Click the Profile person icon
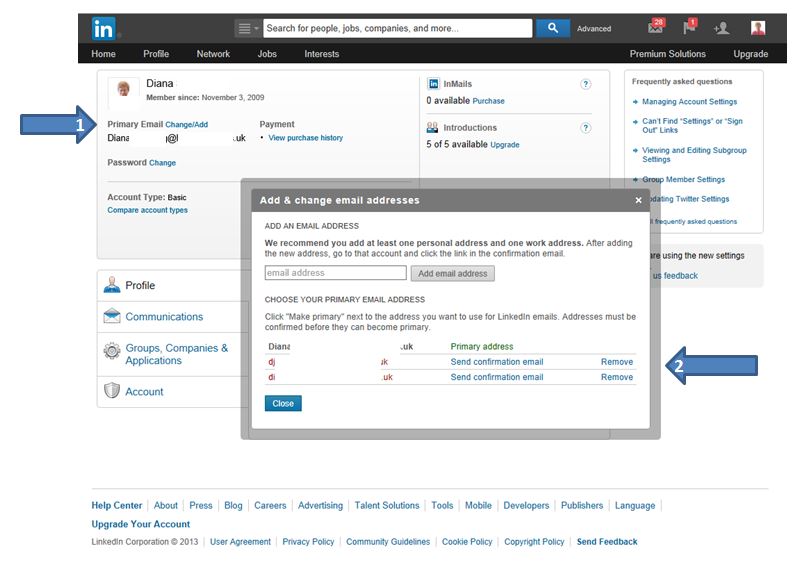The width and height of the screenshot is (799, 564). (x=112, y=285)
